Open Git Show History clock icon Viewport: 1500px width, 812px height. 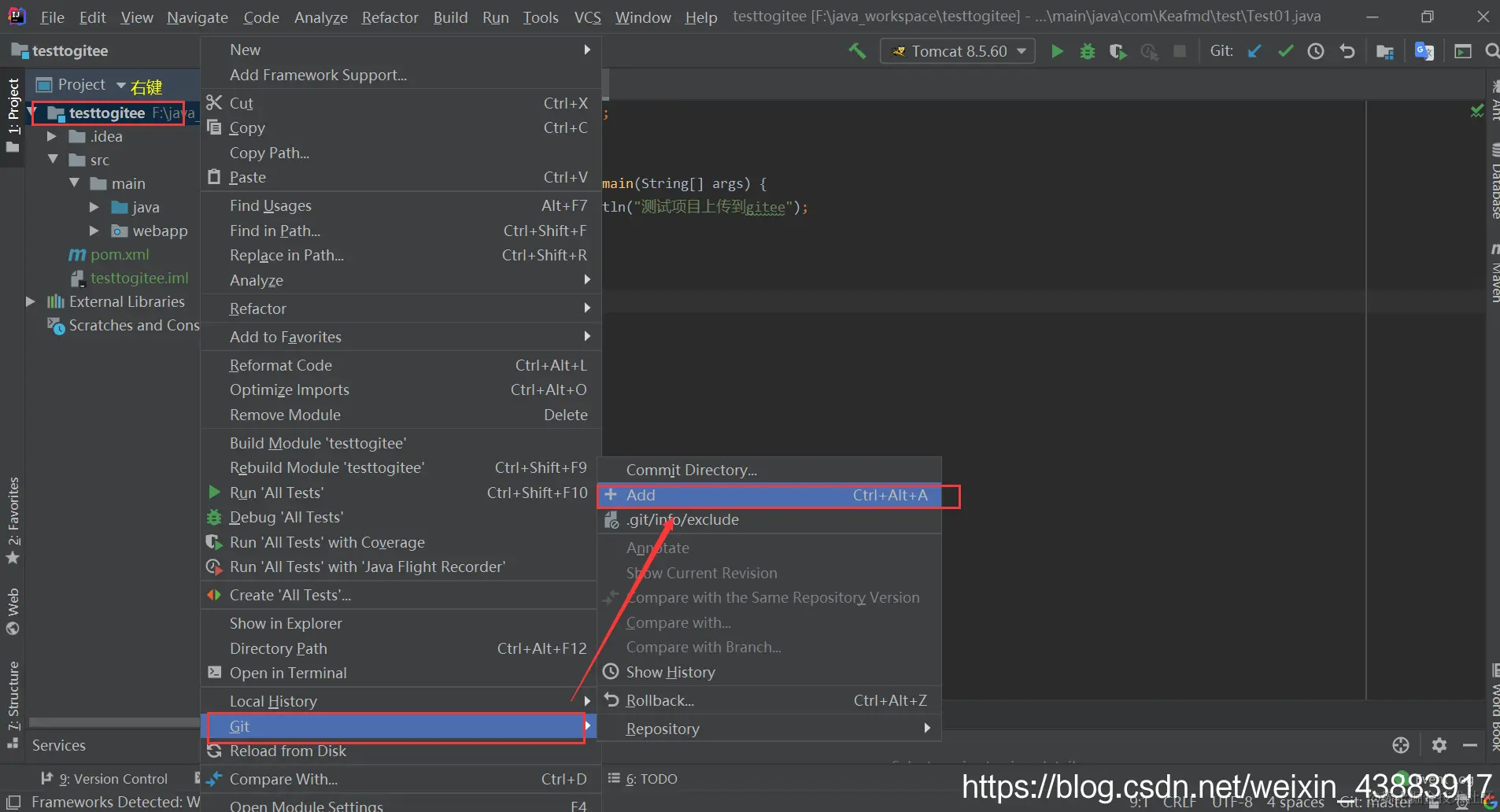[x=1316, y=51]
